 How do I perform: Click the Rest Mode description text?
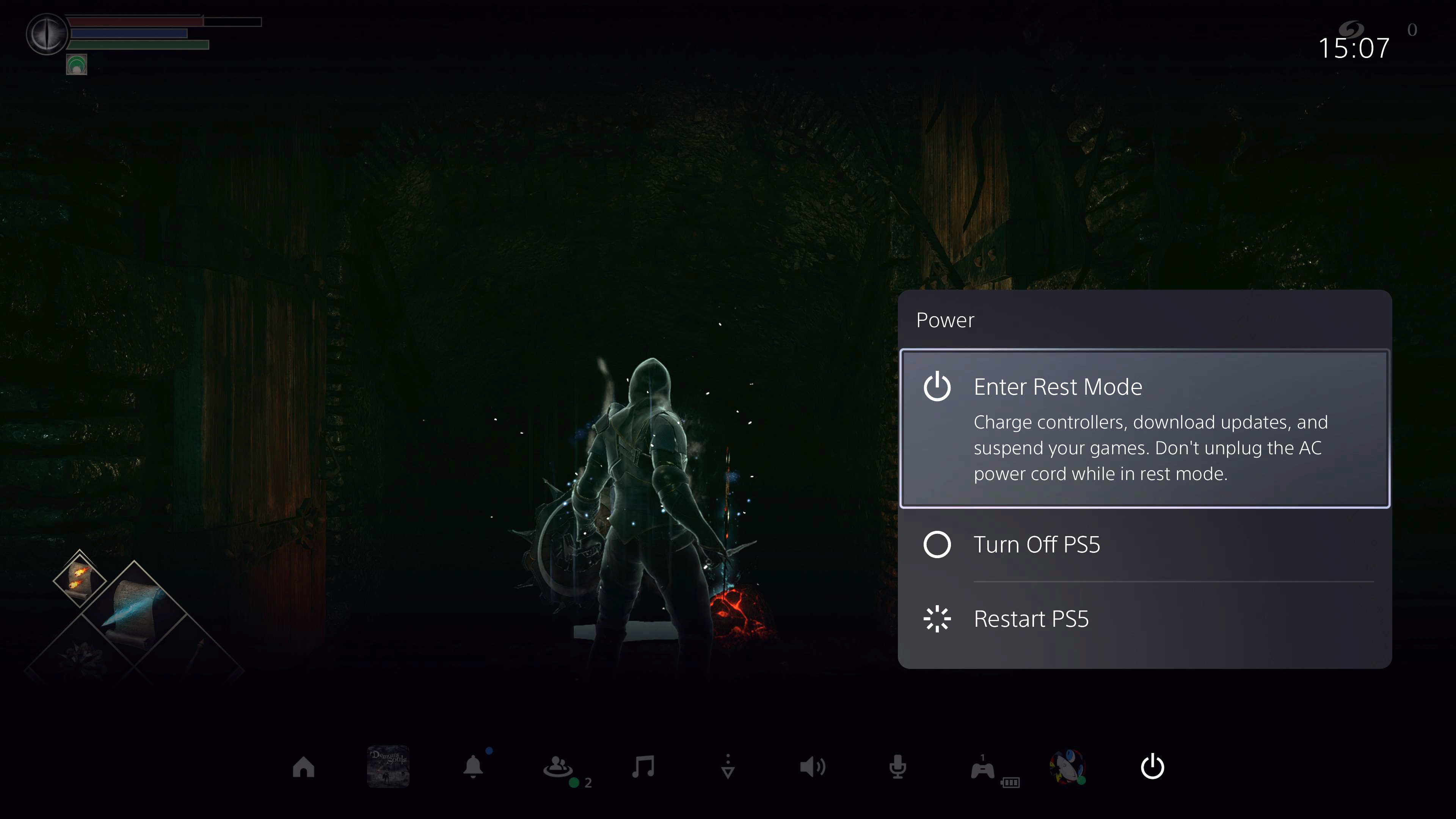coord(1150,448)
